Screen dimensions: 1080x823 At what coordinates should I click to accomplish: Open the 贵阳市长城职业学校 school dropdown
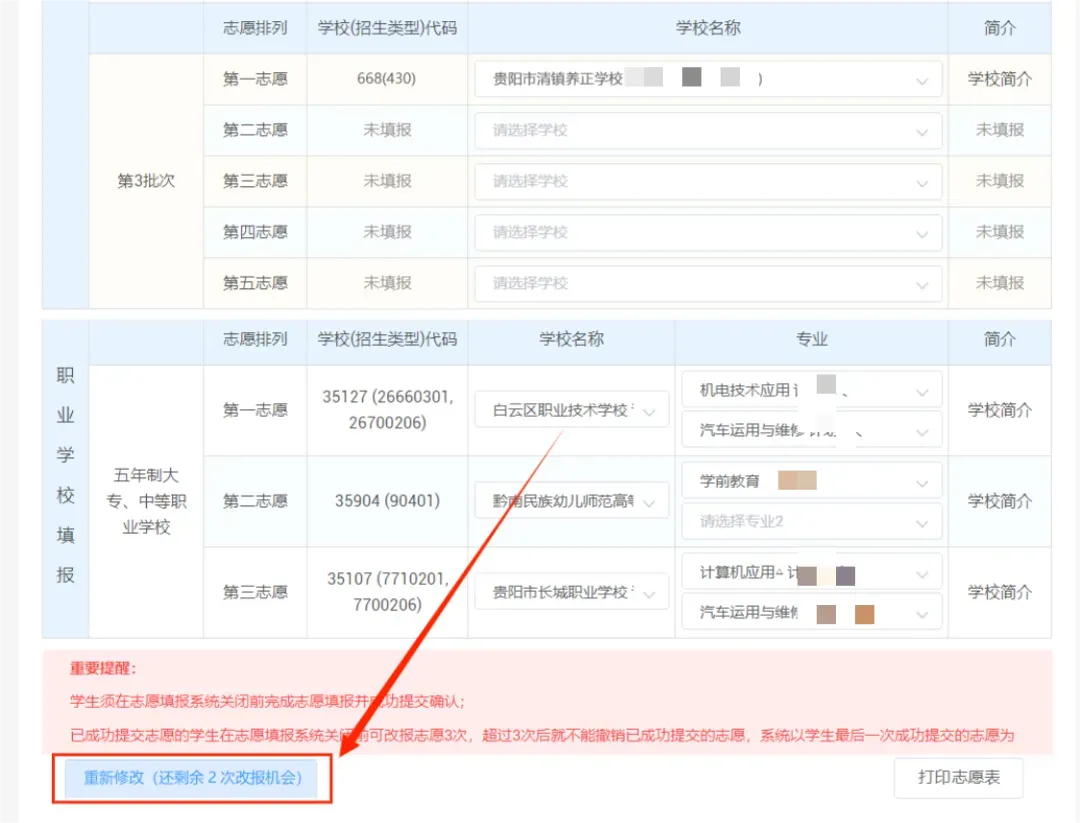tap(571, 591)
